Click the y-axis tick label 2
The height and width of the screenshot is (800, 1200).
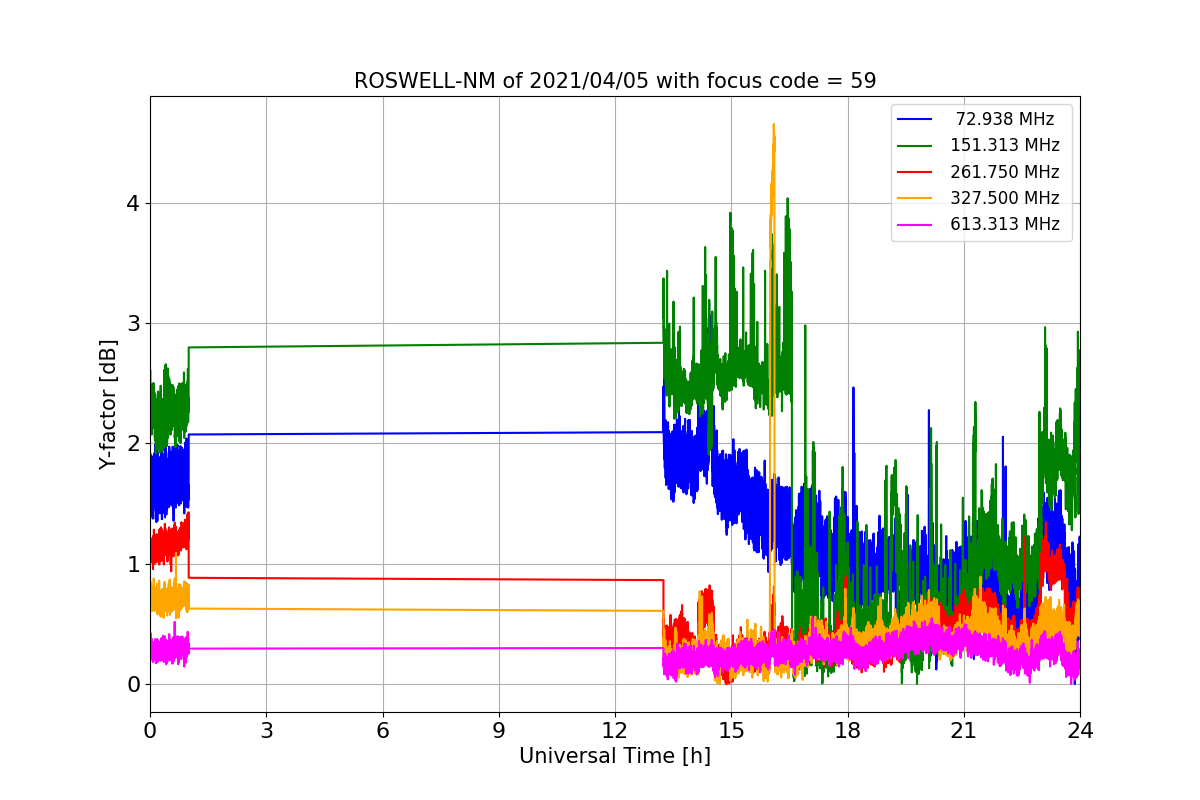click(132, 444)
